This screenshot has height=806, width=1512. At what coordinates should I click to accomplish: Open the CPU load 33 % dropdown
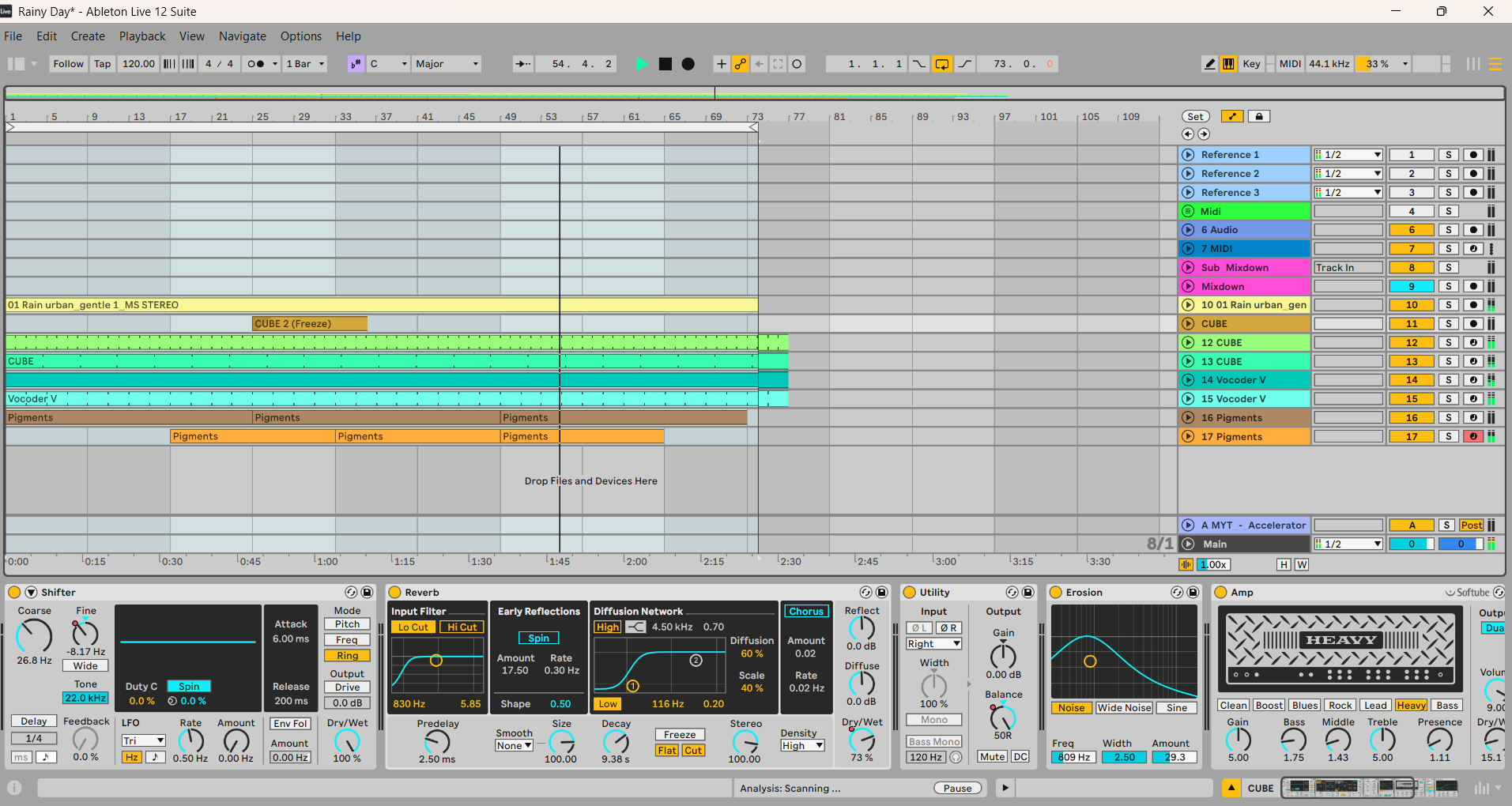pos(1405,64)
